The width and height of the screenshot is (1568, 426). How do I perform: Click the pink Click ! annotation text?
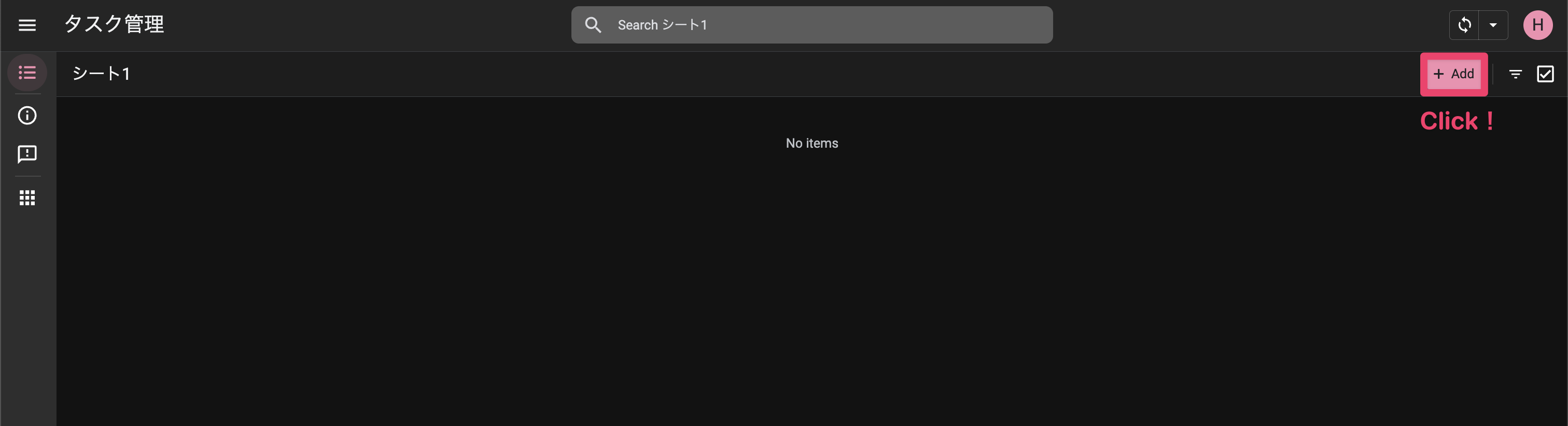tap(1457, 121)
